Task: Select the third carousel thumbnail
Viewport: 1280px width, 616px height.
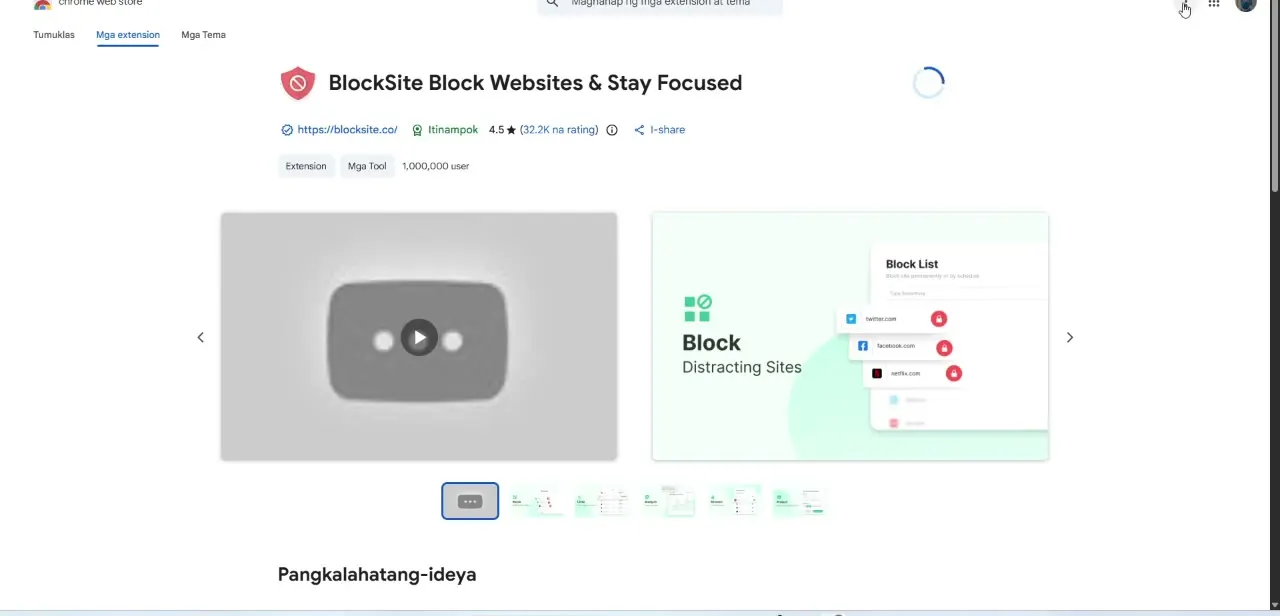Action: pos(602,501)
